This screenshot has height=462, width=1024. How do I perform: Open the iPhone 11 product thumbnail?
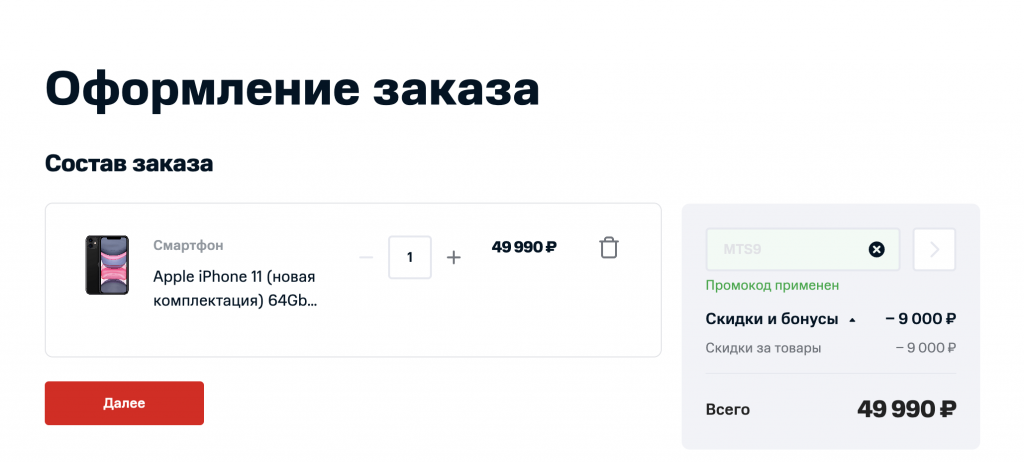(x=107, y=265)
